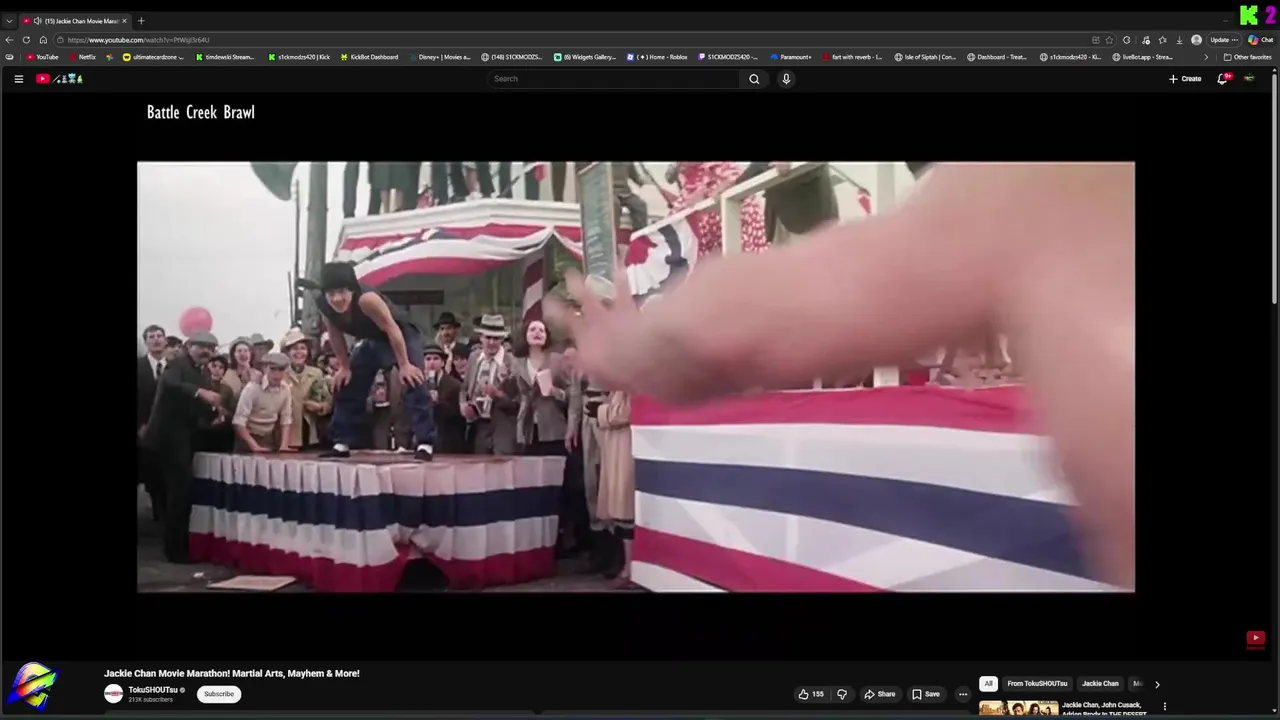
Task: Open browser home page icon
Action: tap(43, 40)
